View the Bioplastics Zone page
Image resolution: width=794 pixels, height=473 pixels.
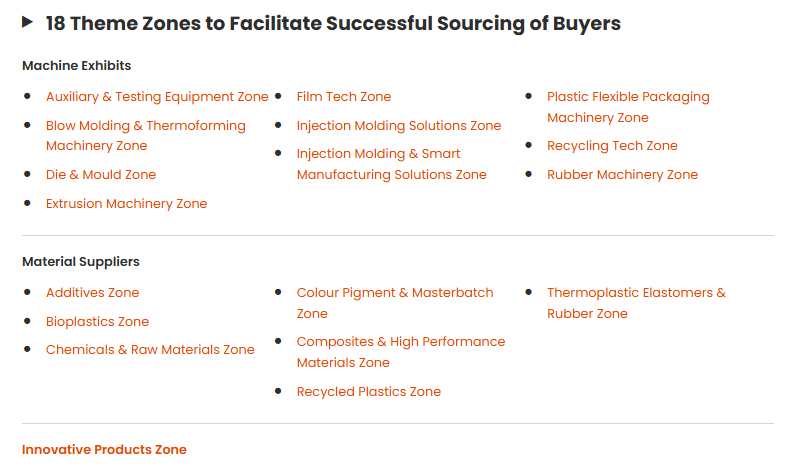[97, 322]
